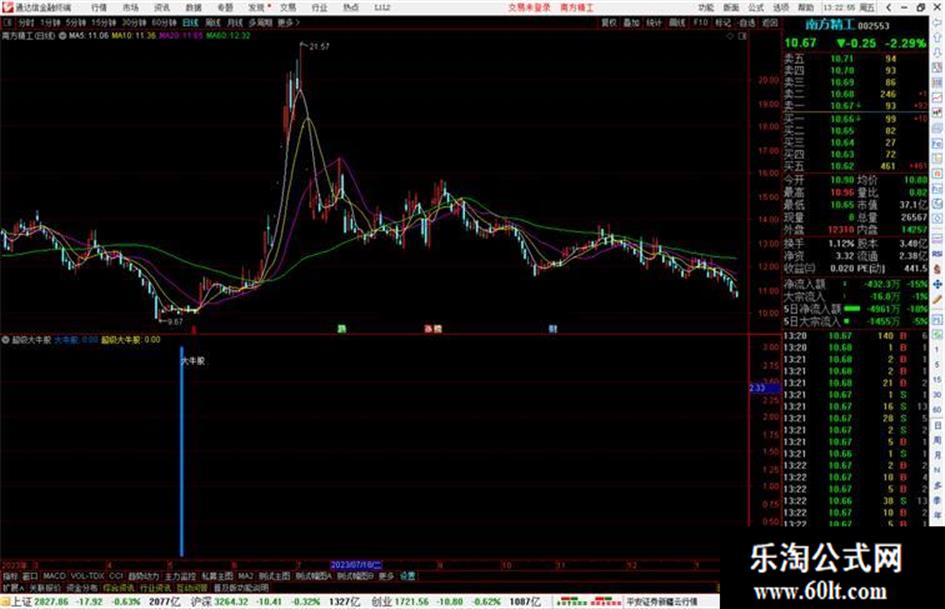Switch to 15分钟 chart period

click(x=104, y=22)
